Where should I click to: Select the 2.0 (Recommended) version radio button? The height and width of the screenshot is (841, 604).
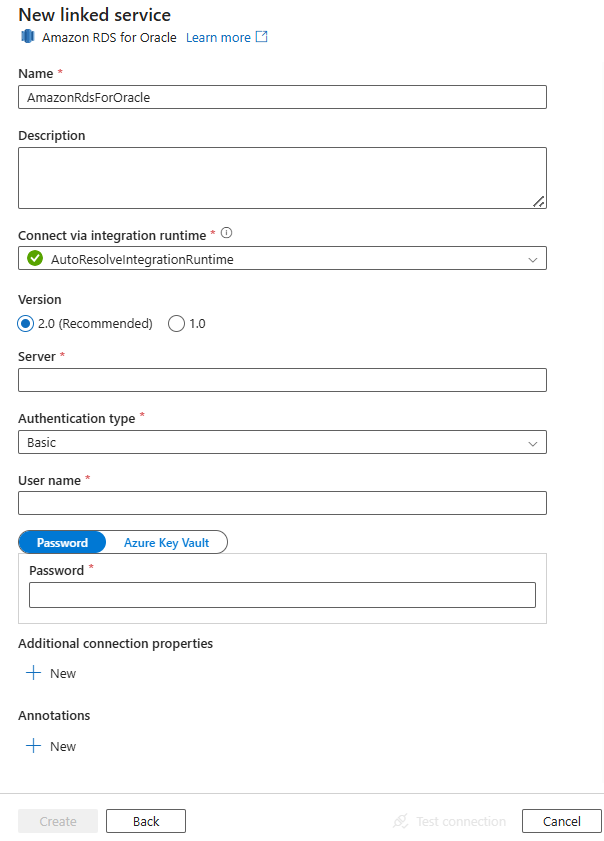[x=23, y=323]
